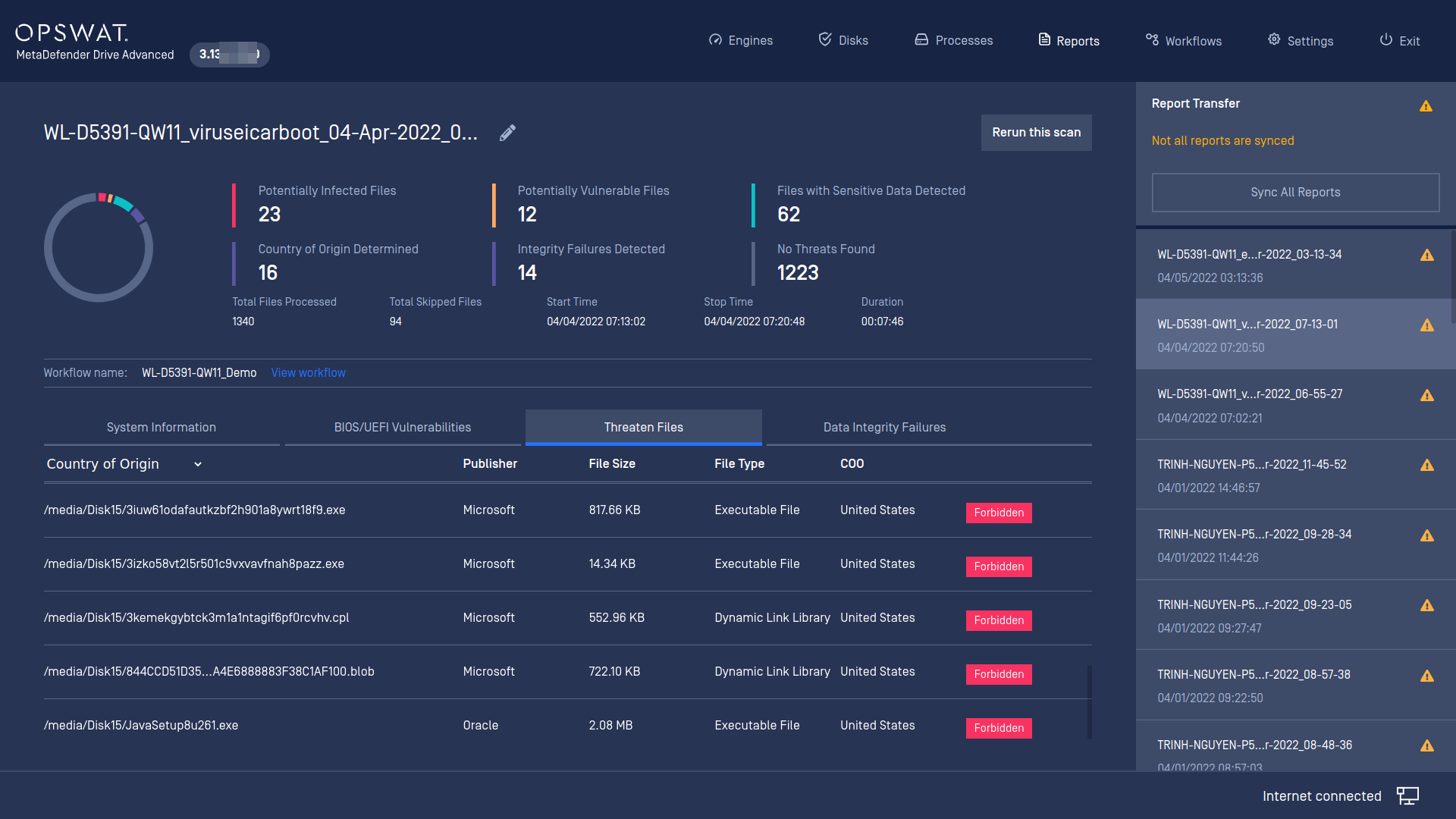This screenshot has width=1456, height=819.
Task: Open report TRINH-NGUYEN-P5...r-2022_08-57-38
Action: (x=1294, y=686)
